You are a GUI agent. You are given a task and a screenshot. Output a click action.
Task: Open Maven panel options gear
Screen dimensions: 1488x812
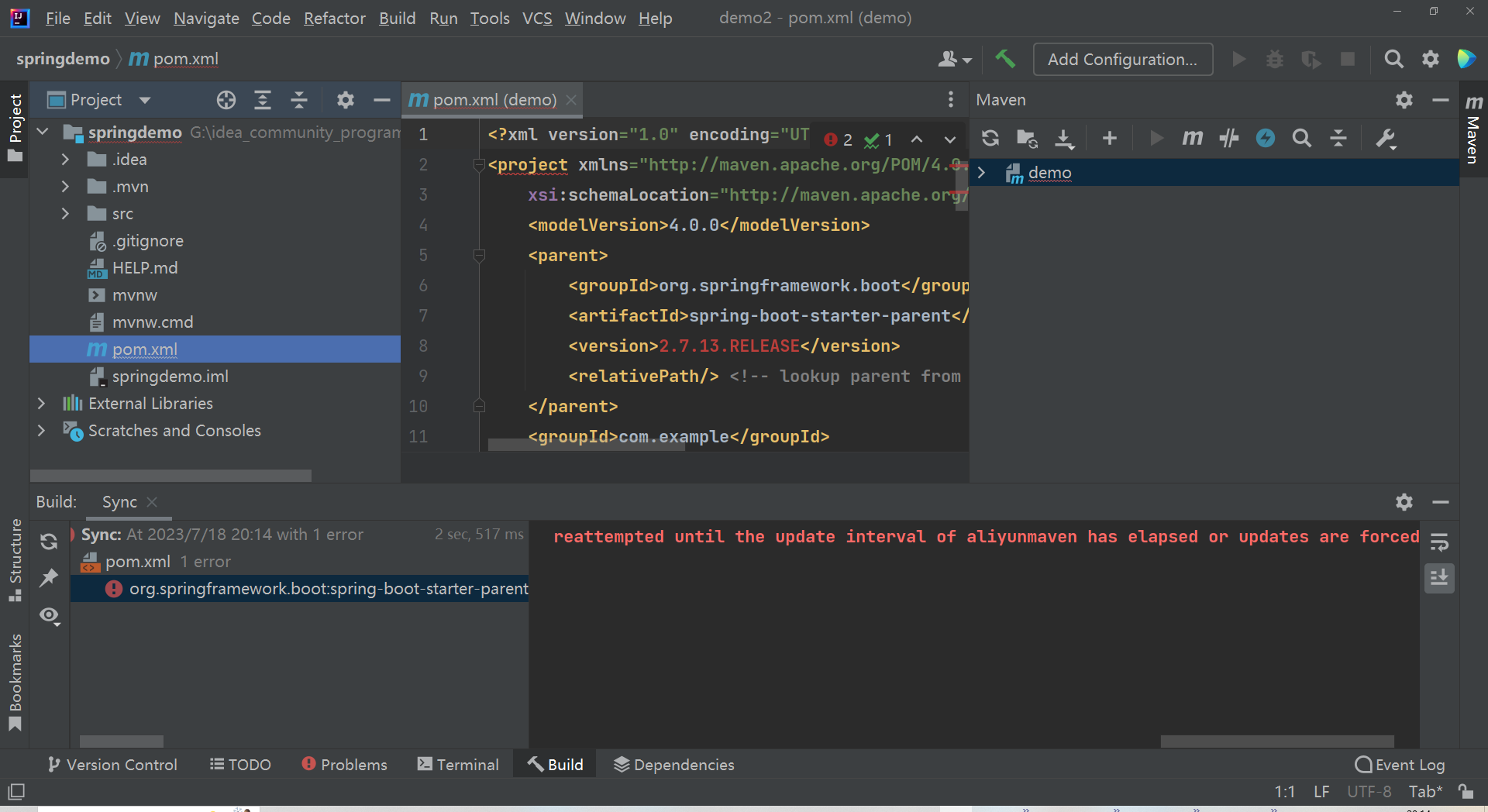coord(1404,100)
